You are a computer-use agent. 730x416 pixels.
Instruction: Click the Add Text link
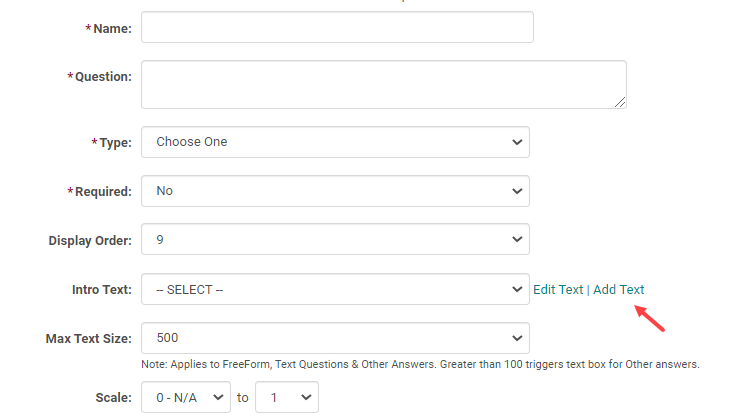point(619,290)
